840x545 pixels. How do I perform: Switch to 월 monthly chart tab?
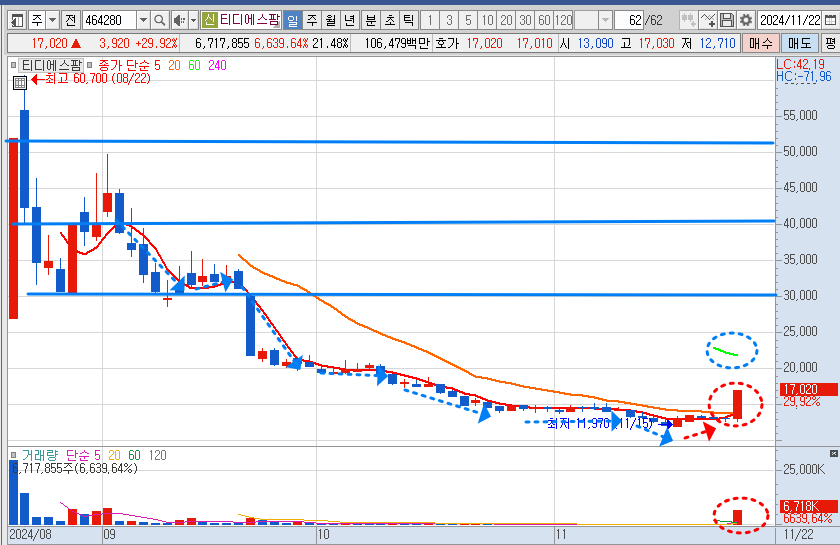(x=331, y=20)
